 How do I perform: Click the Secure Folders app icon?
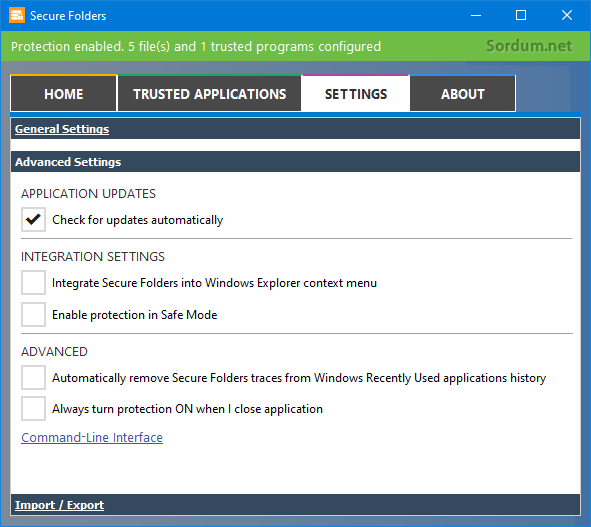click(x=17, y=15)
